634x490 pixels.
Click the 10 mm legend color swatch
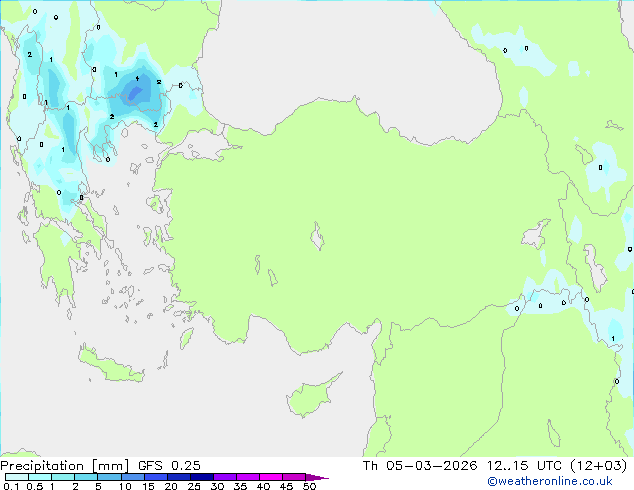[x=132, y=477]
